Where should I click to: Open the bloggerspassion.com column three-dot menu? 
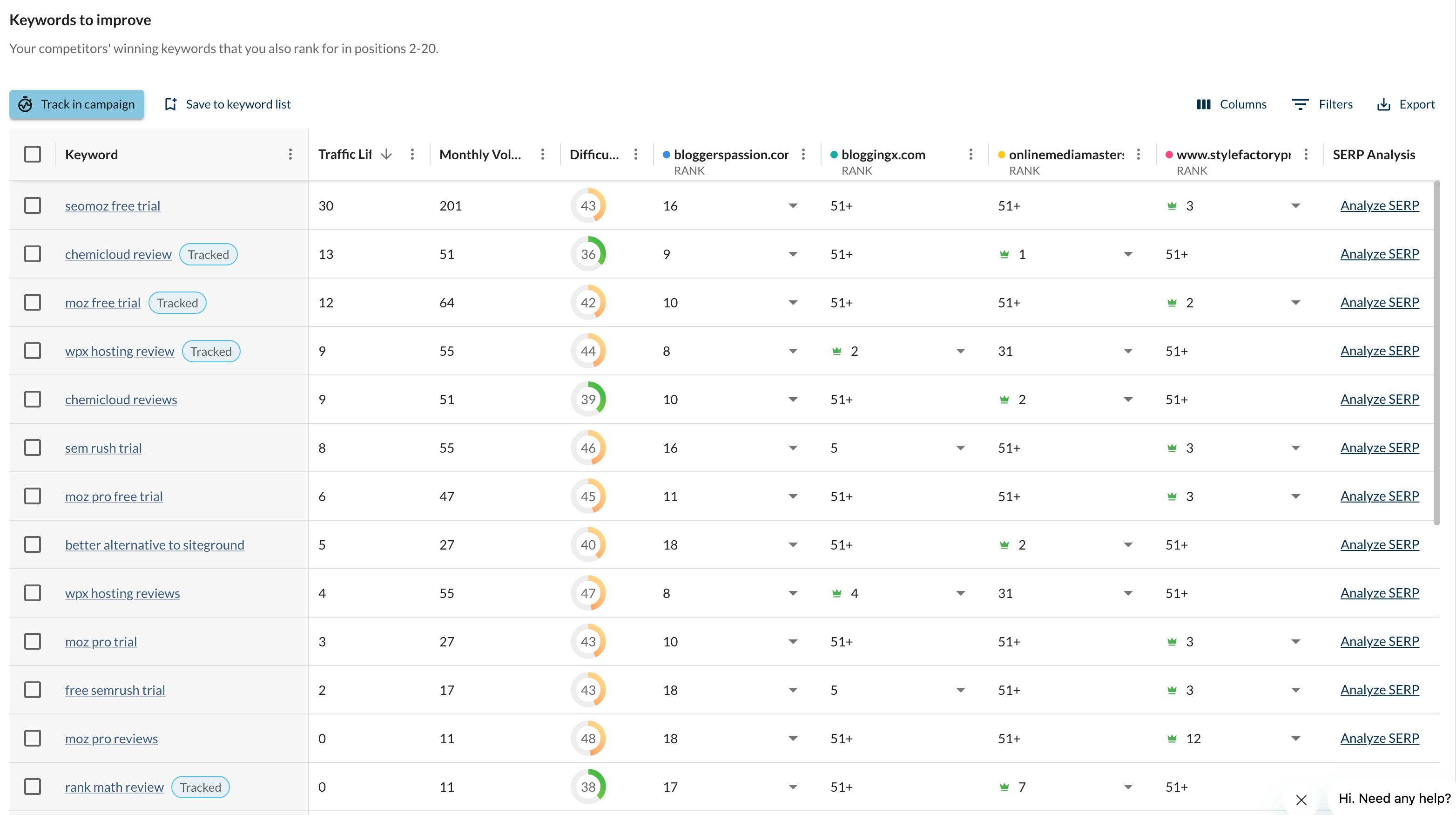click(802, 154)
